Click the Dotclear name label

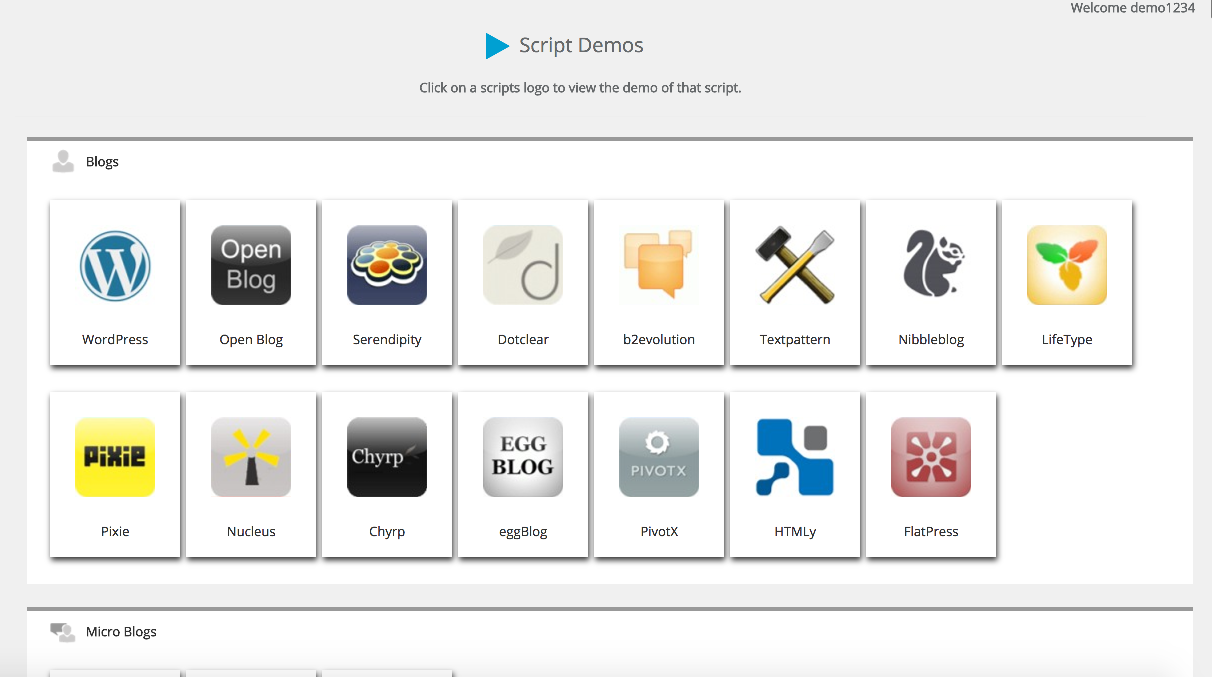tap(523, 340)
